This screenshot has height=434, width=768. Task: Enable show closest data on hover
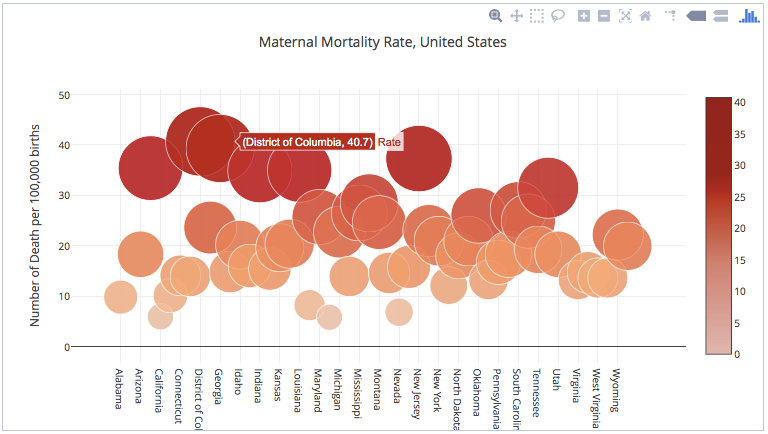point(696,16)
